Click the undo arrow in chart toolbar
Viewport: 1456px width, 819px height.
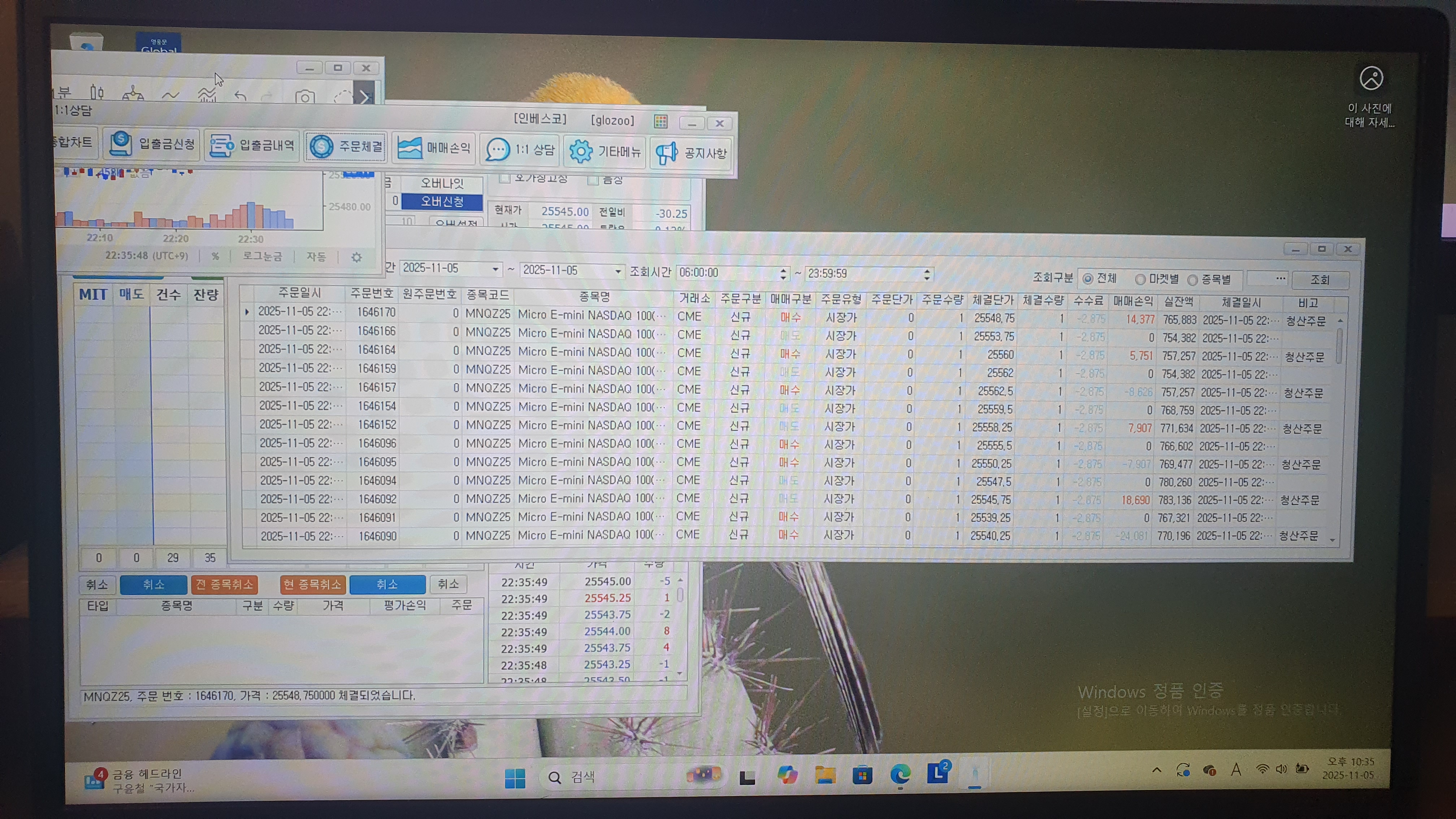(x=240, y=96)
